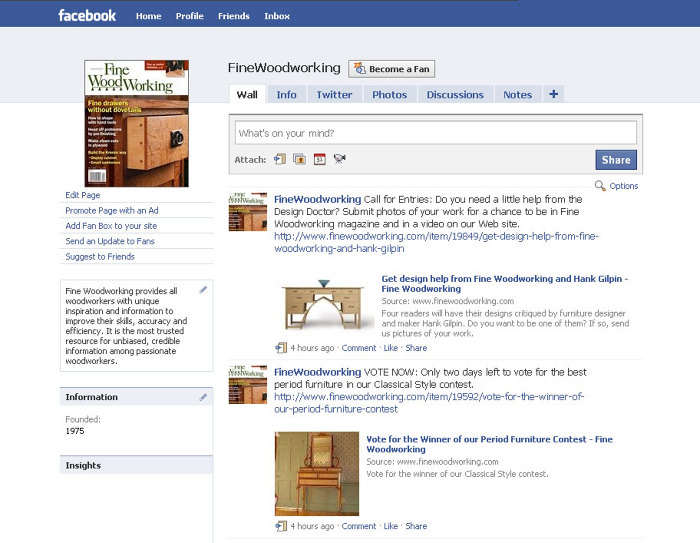Select the Wall tab
Screen dimensions: 700x543
tap(247, 94)
